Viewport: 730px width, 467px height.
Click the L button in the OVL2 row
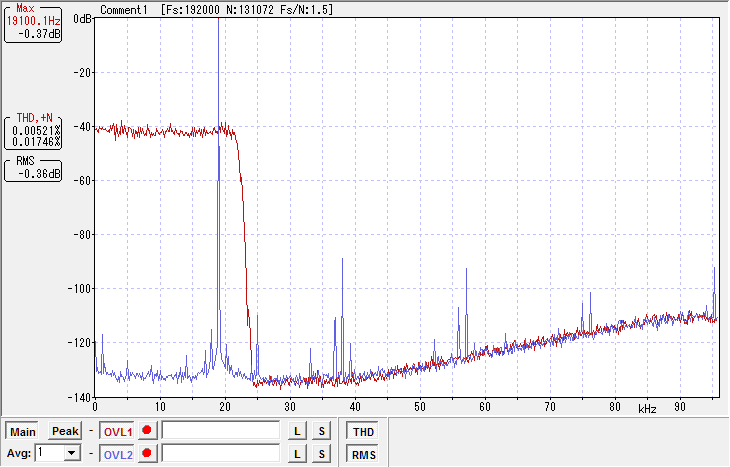point(297,453)
